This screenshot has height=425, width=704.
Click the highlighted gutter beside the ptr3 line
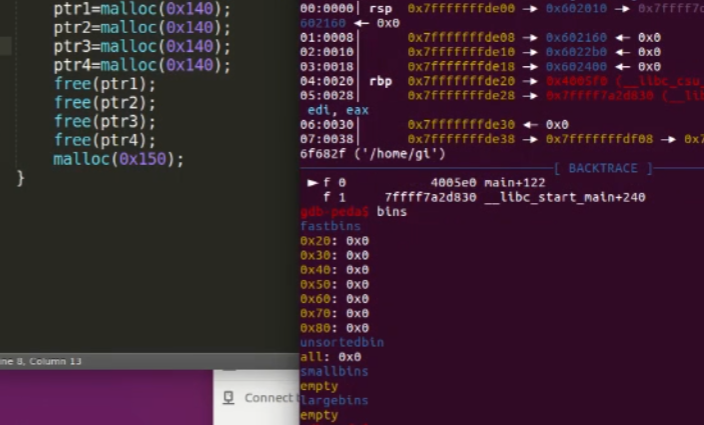(6, 46)
